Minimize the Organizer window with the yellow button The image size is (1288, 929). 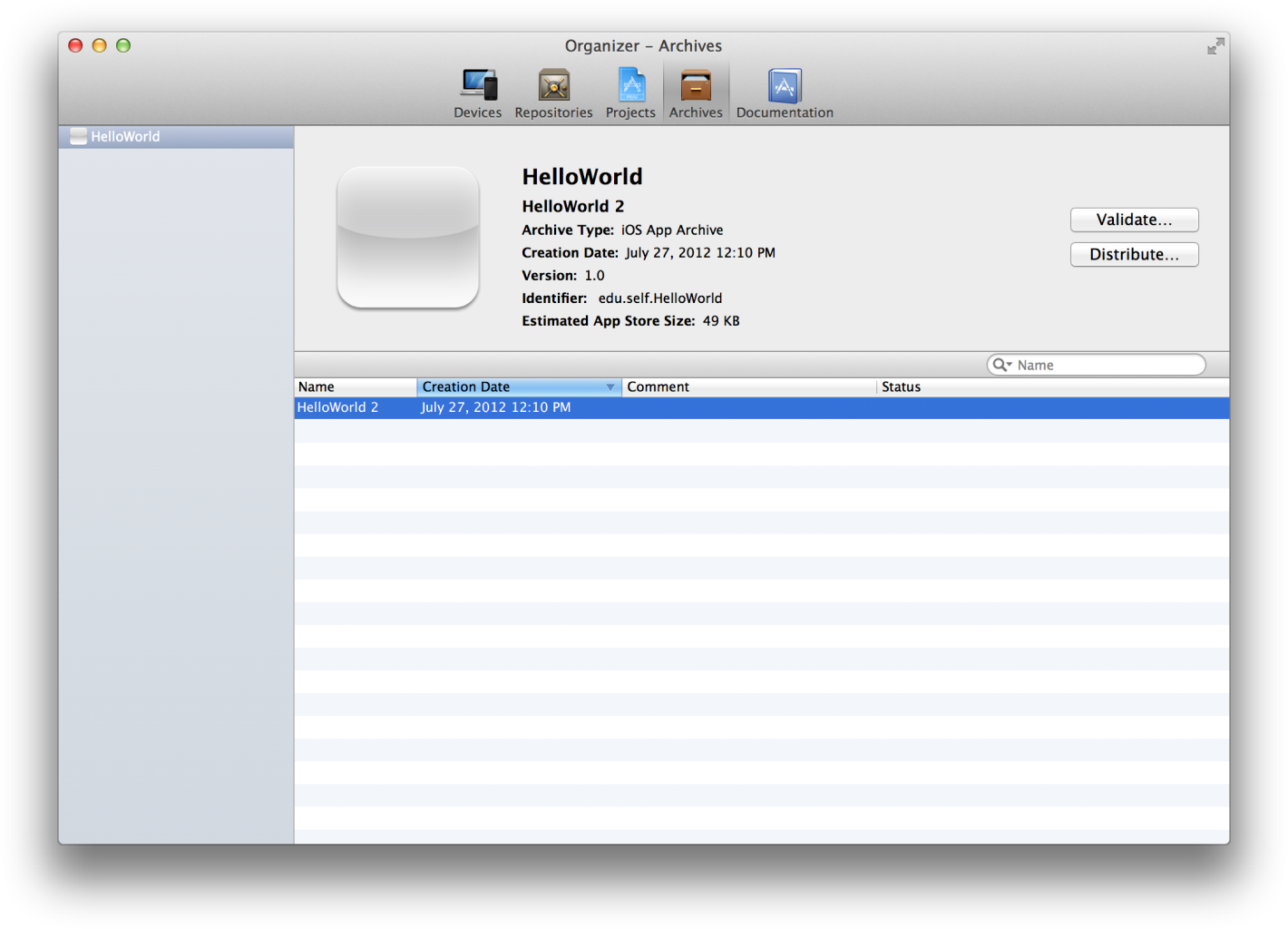click(100, 45)
